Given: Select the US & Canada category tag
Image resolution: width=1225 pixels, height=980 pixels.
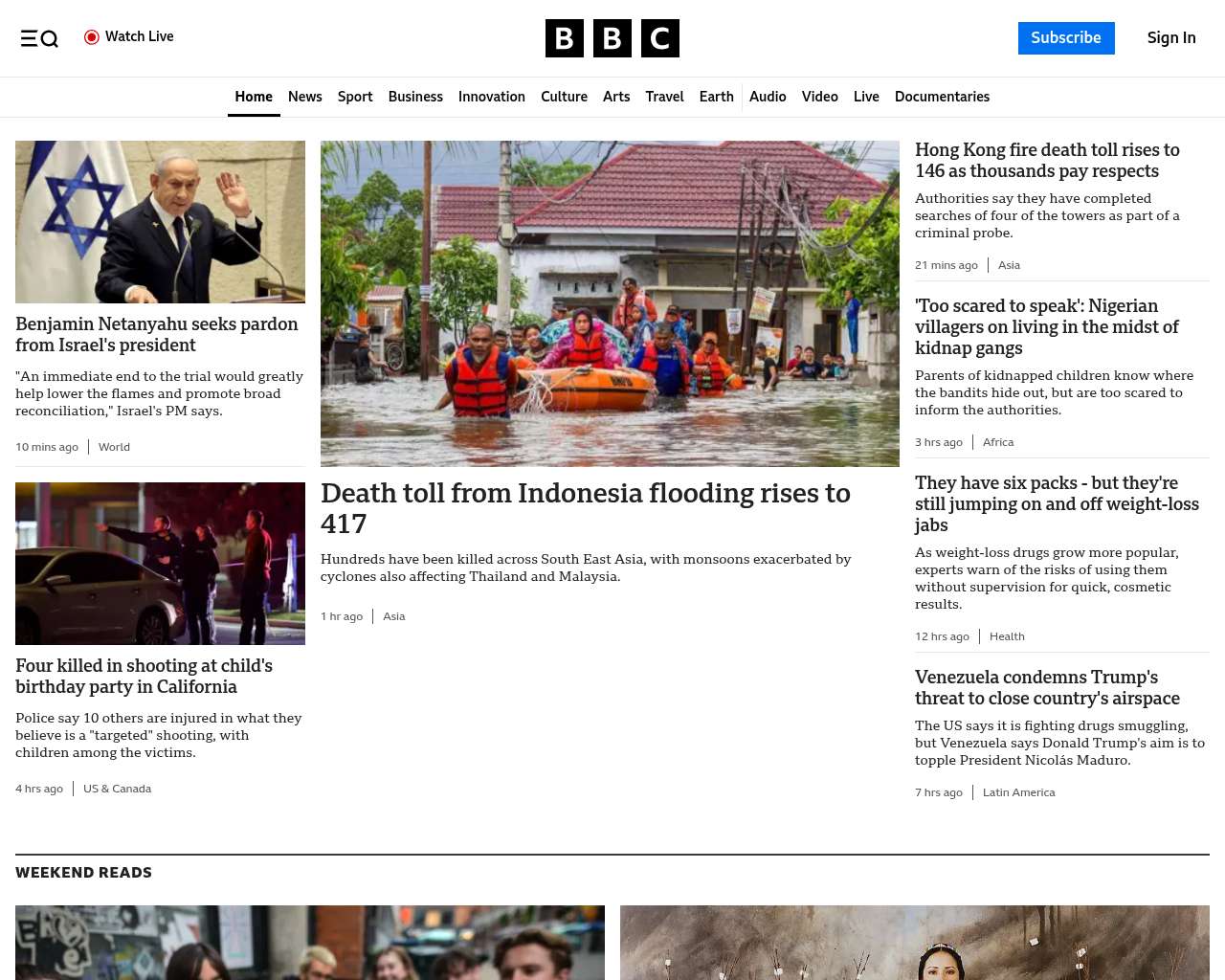Looking at the screenshot, I should click(117, 789).
